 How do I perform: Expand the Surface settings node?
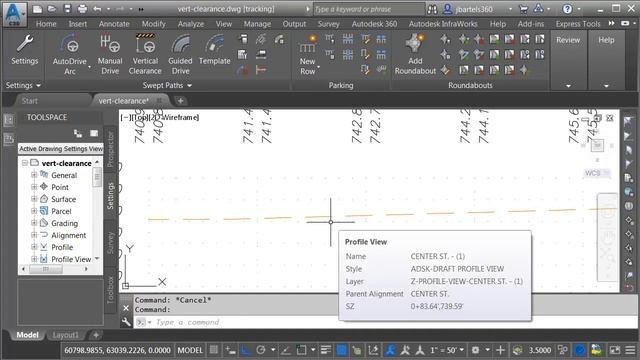point(34,199)
